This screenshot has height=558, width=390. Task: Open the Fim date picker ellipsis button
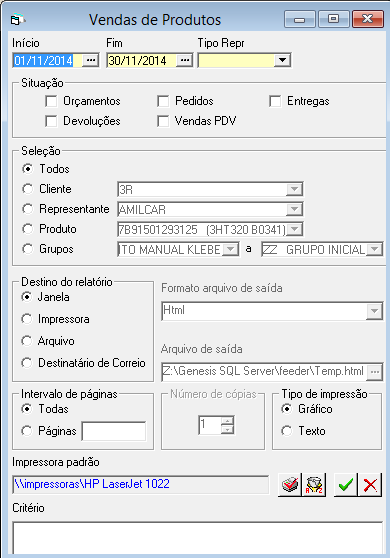185,60
